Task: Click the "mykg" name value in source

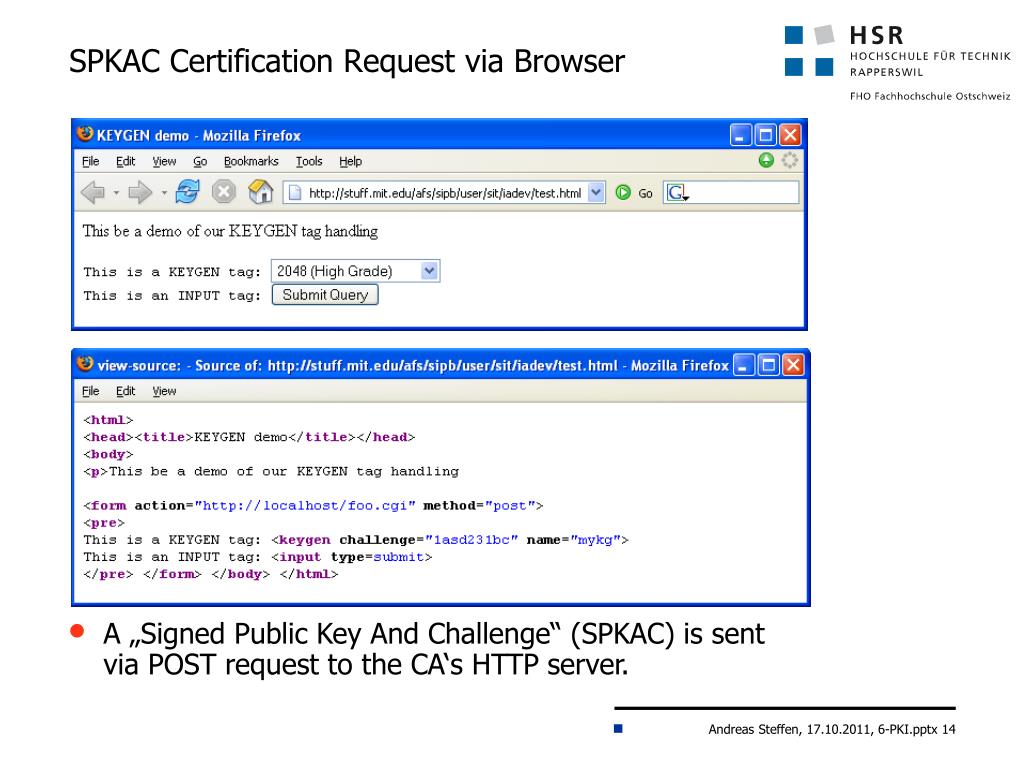Action: [x=595, y=539]
